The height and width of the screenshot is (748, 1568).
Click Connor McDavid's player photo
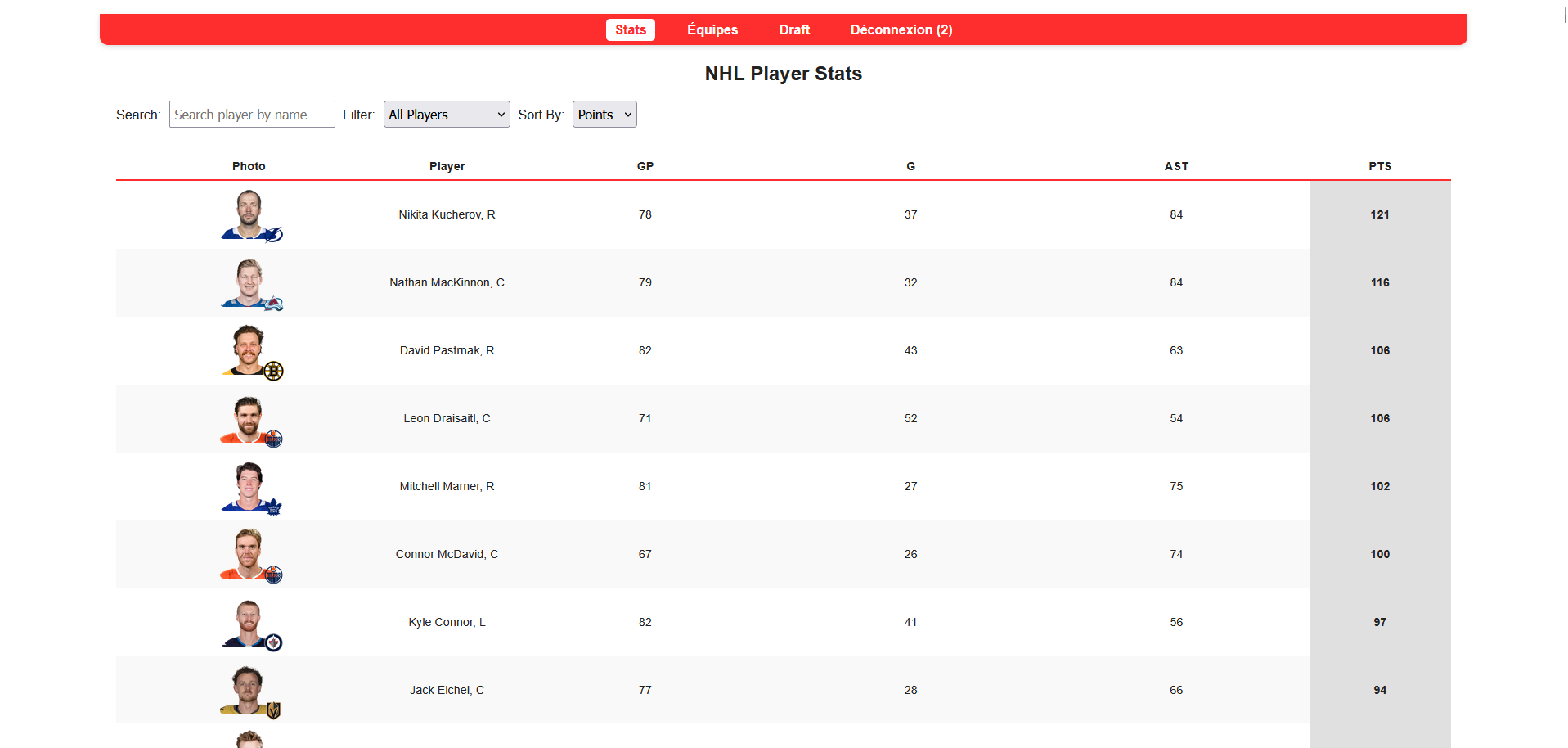[x=249, y=554]
